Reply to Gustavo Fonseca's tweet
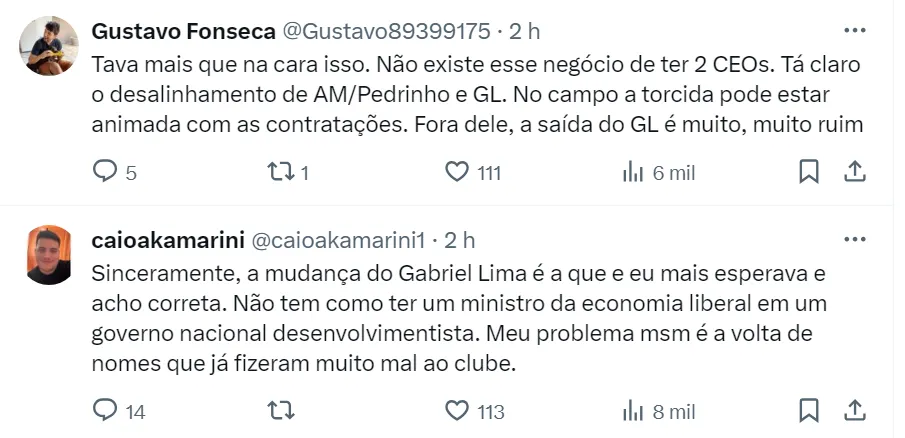This screenshot has width=905, height=438. (105, 172)
